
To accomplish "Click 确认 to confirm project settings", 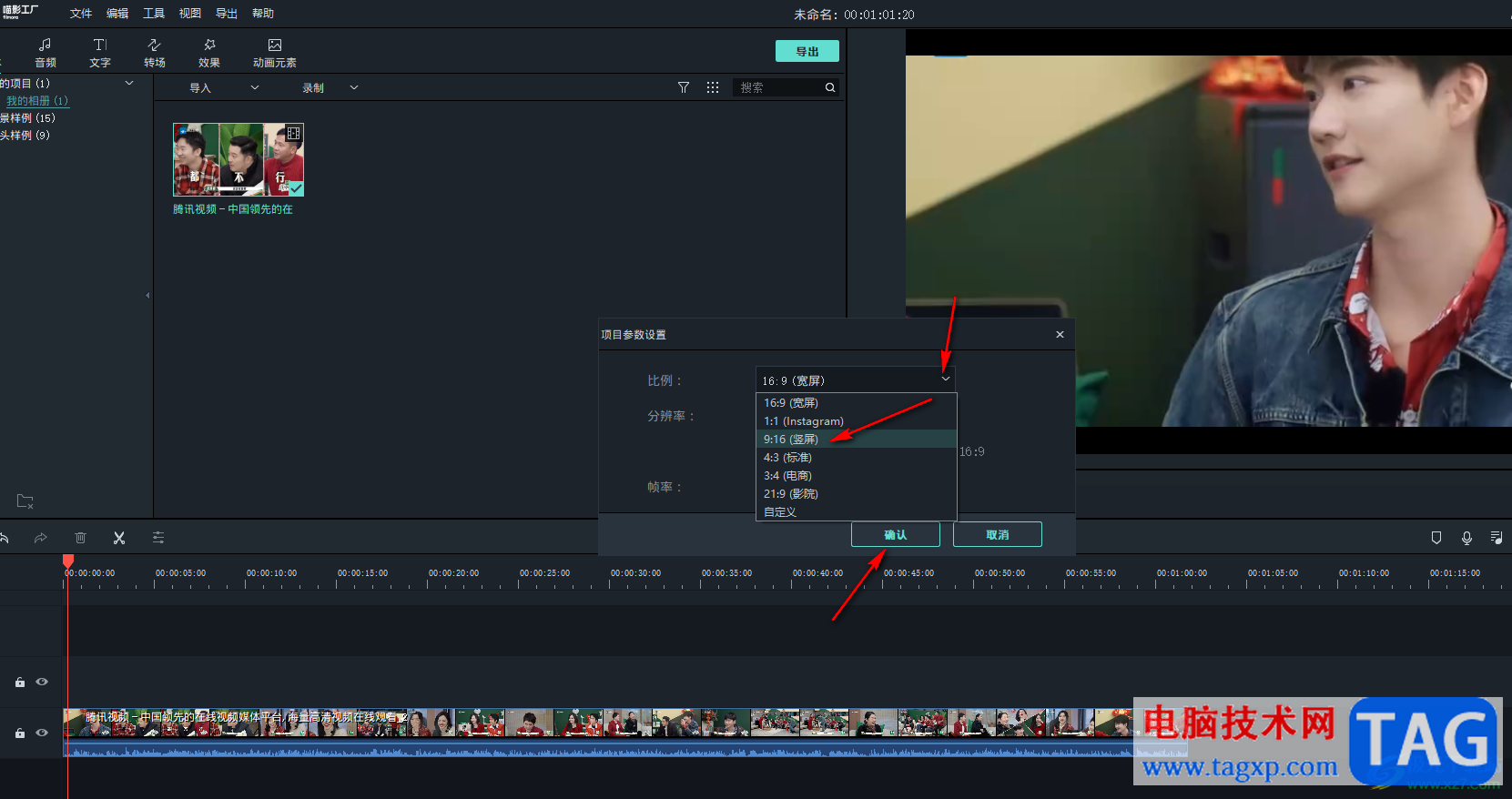I will tap(896, 534).
